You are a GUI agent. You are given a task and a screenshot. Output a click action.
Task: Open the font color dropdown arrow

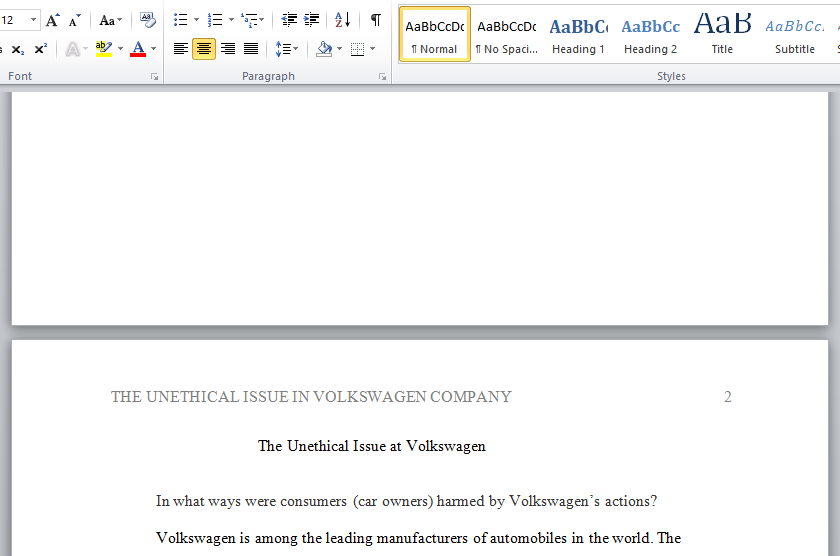coord(154,49)
